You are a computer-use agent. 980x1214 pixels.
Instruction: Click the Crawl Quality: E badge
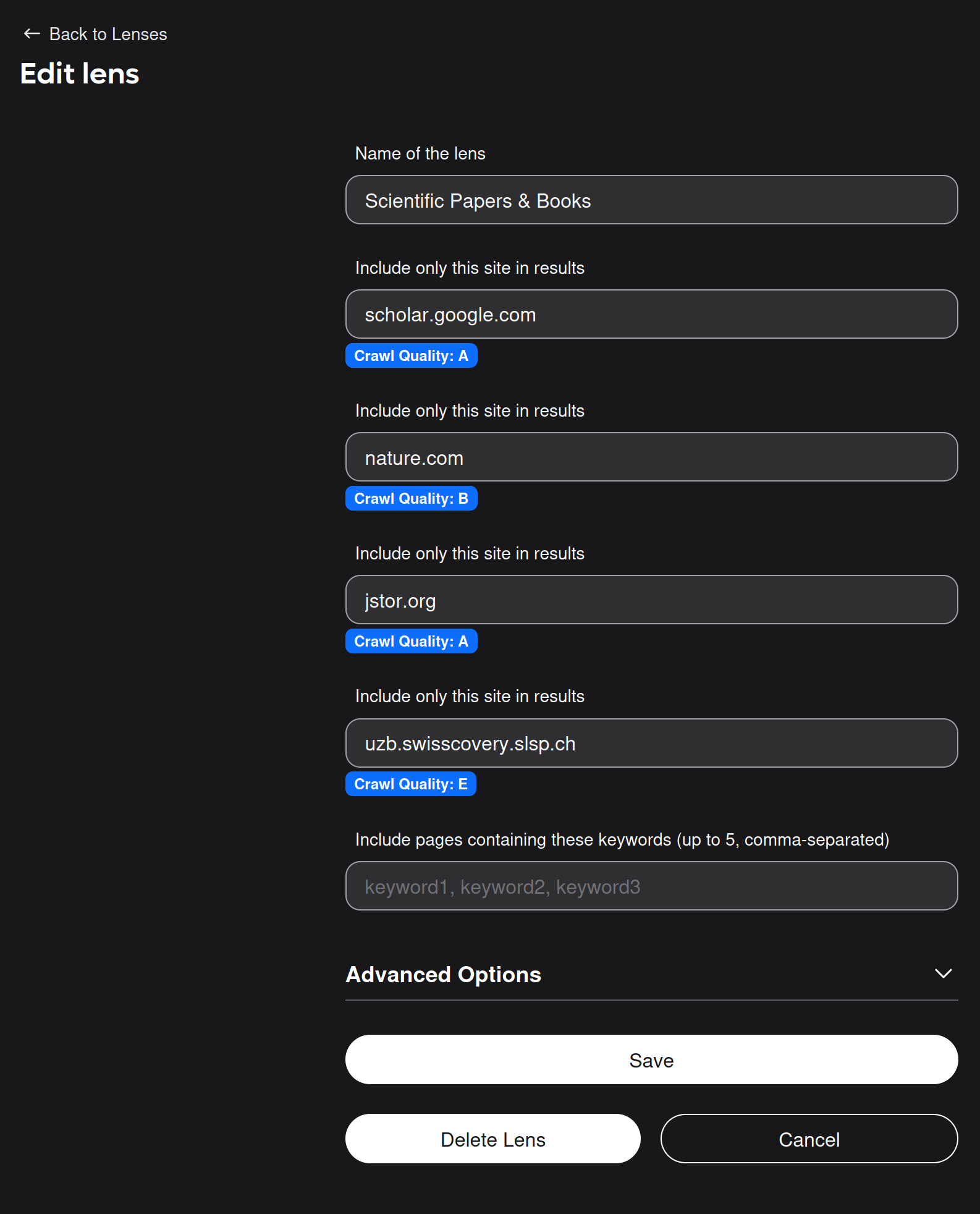[x=410, y=784]
